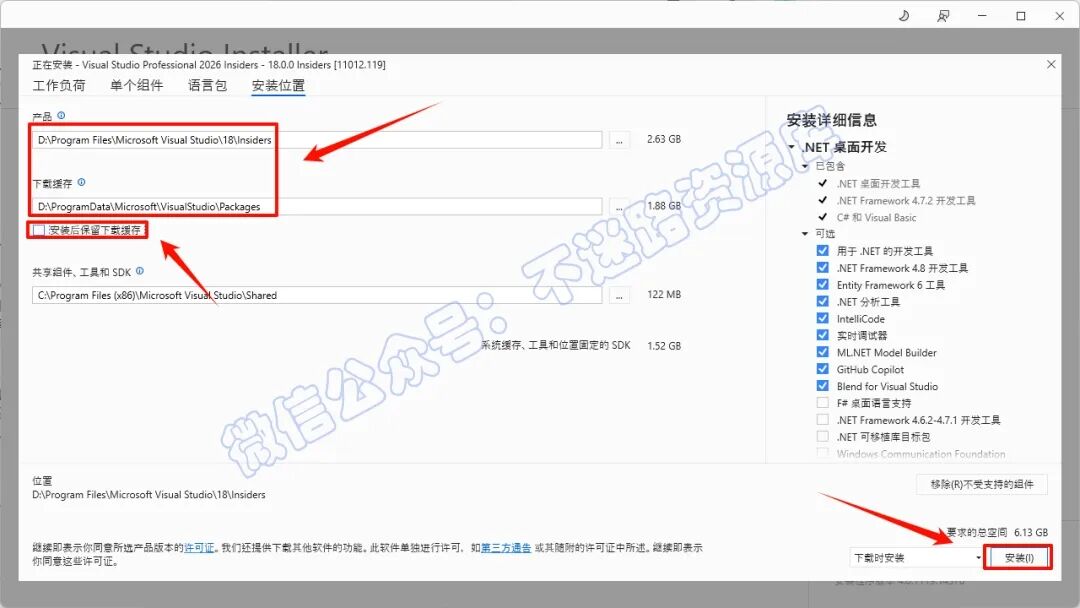Enable F# 桌面语言支持
1080x608 pixels.
(822, 403)
